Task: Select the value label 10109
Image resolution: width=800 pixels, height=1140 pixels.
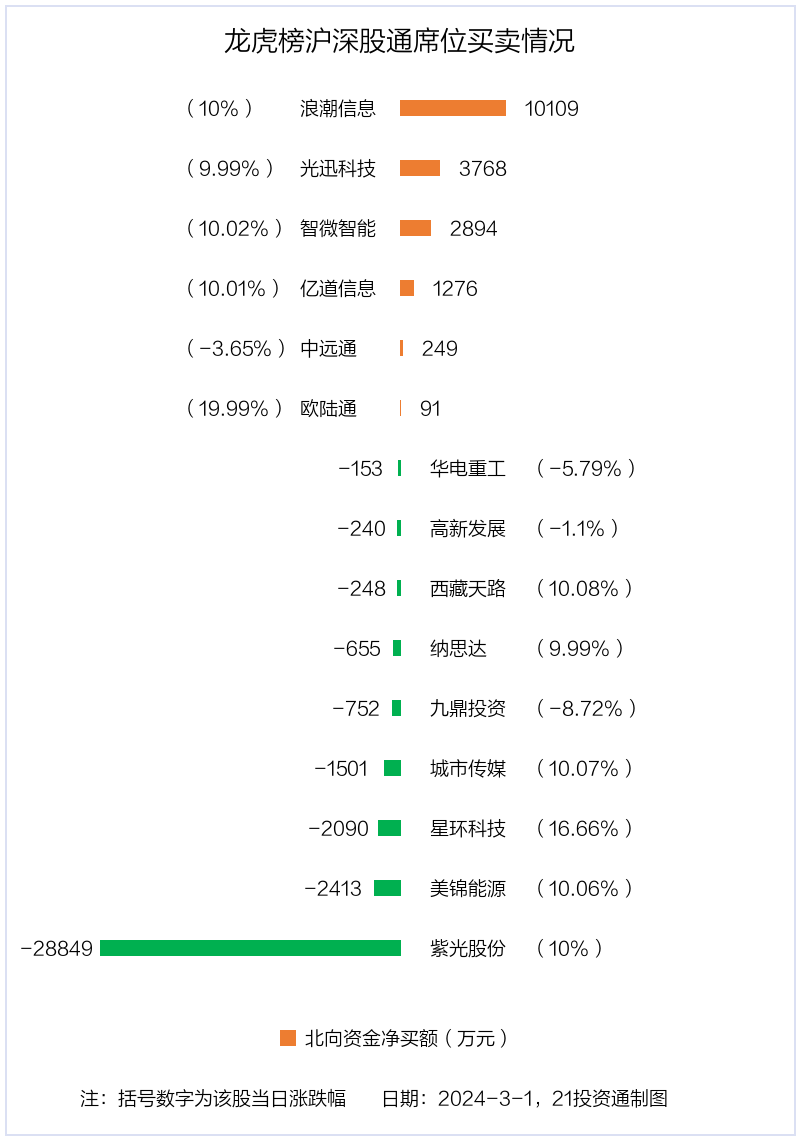Action: (x=551, y=109)
